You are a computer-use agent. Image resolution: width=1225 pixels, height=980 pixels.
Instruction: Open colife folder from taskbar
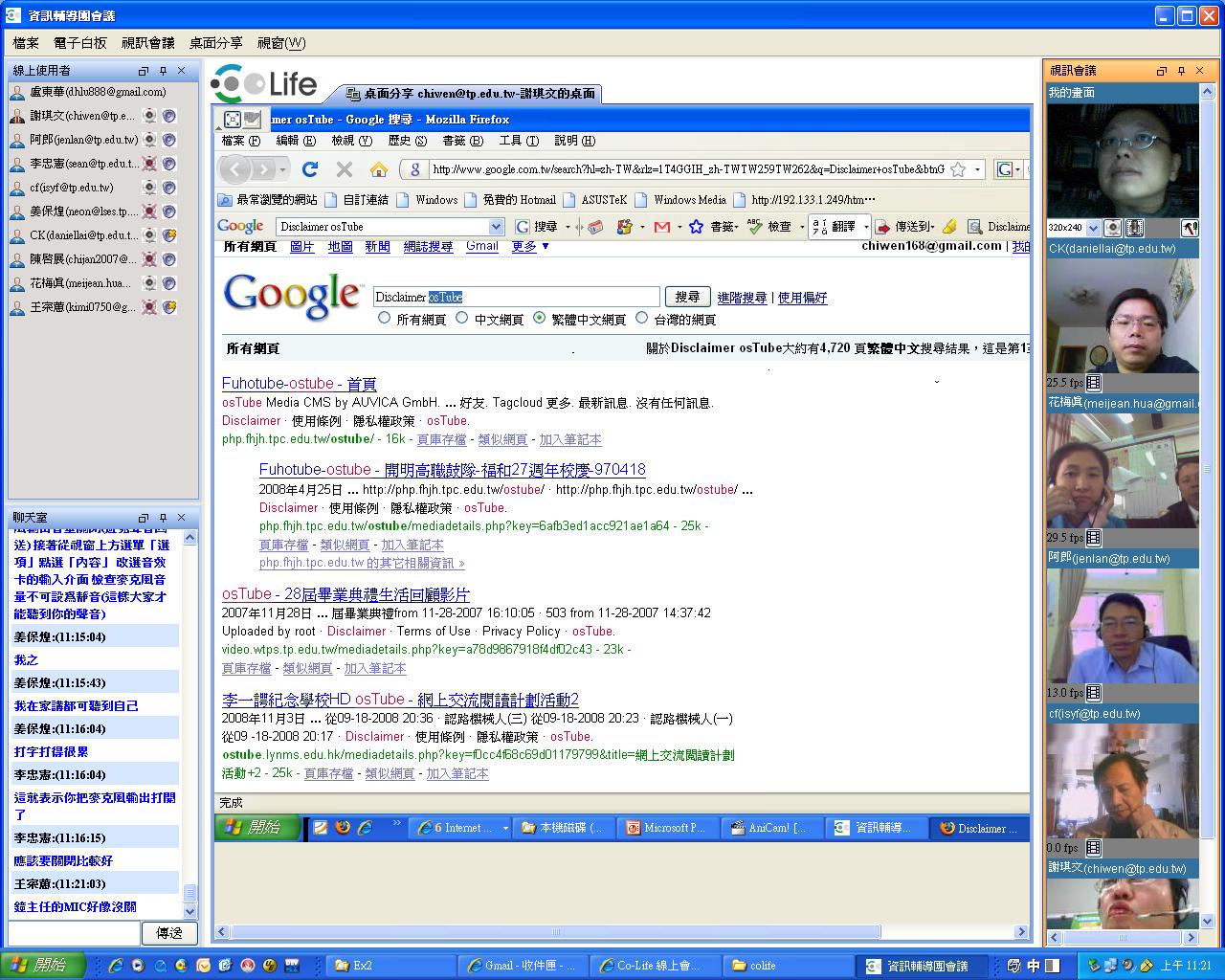coord(785,966)
